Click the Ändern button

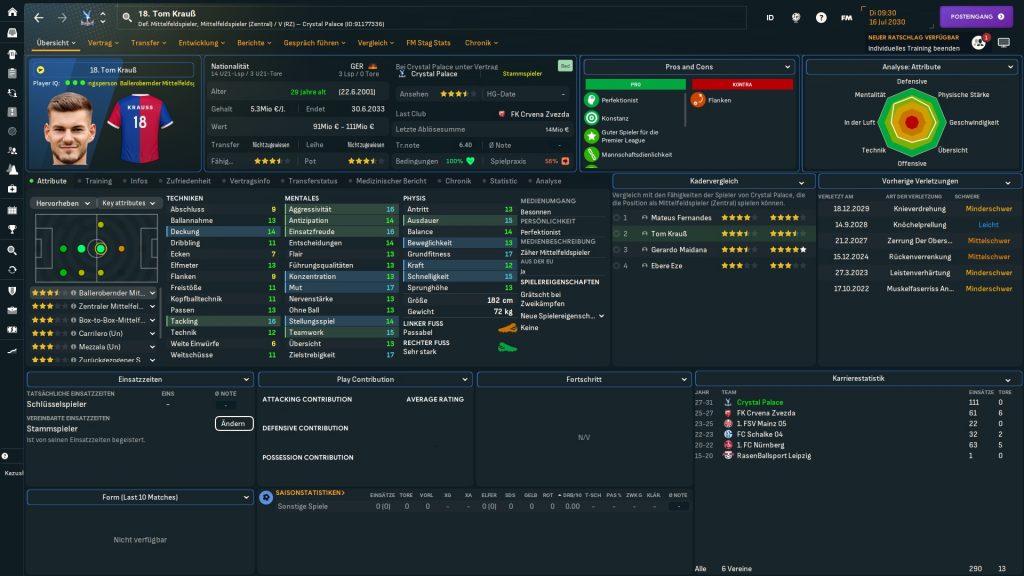click(233, 424)
